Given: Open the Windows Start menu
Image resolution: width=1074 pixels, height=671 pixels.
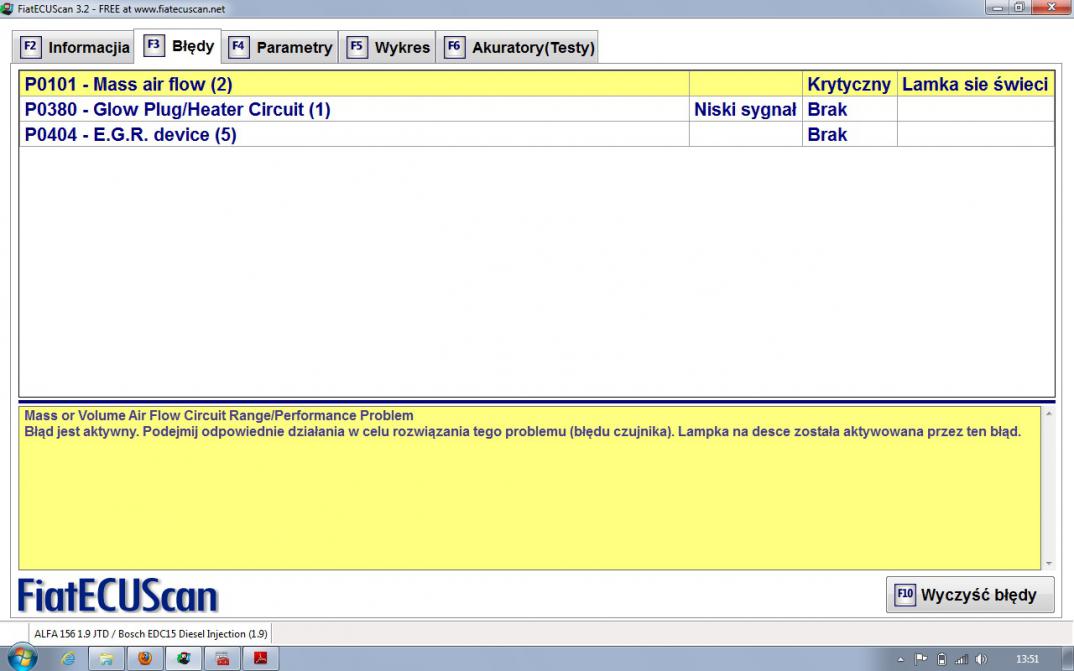Looking at the screenshot, I should [21, 659].
